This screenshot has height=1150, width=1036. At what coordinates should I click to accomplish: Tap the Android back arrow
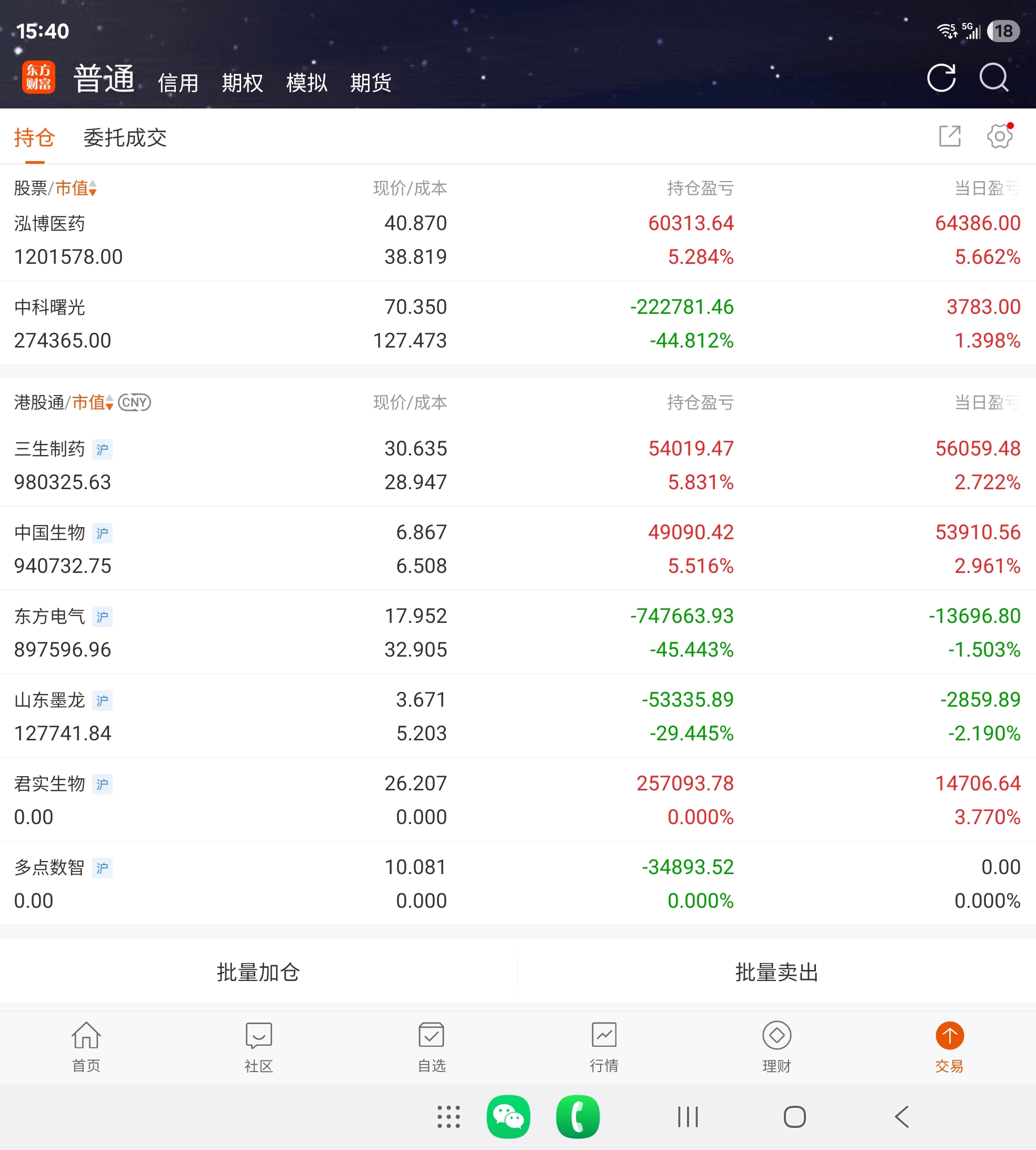point(902,1116)
